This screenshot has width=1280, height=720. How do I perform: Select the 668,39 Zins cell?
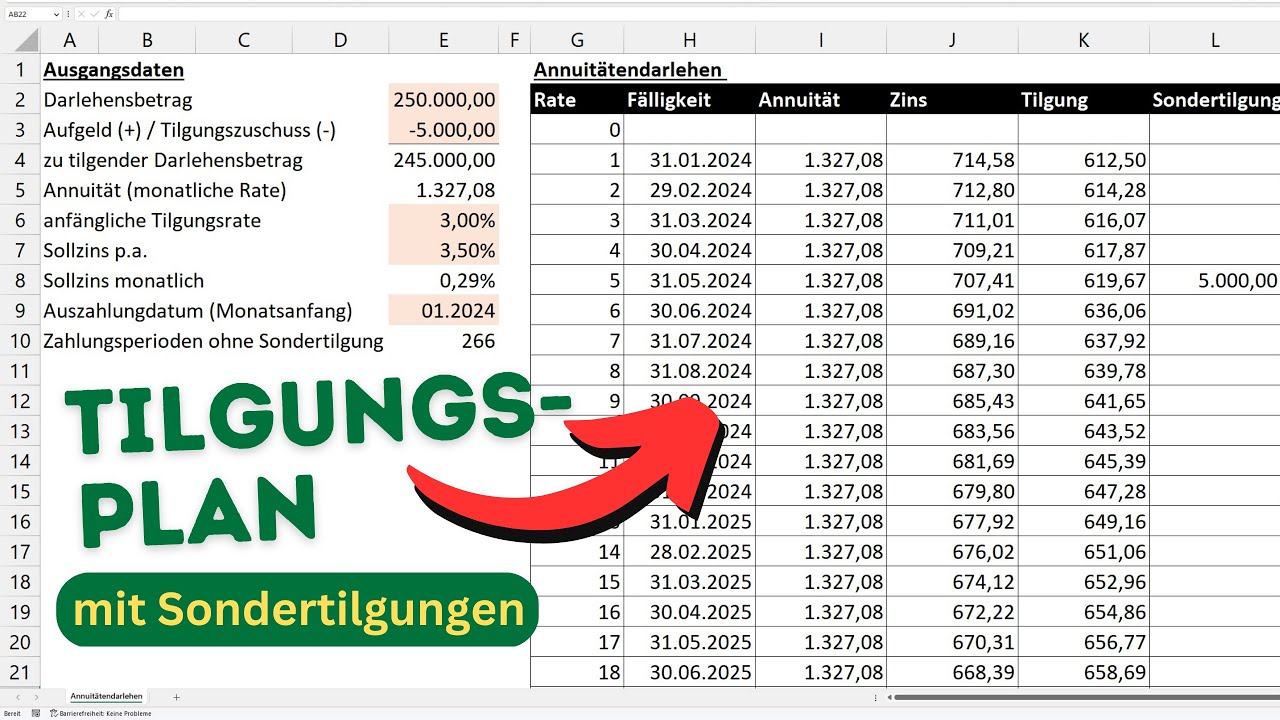point(952,672)
